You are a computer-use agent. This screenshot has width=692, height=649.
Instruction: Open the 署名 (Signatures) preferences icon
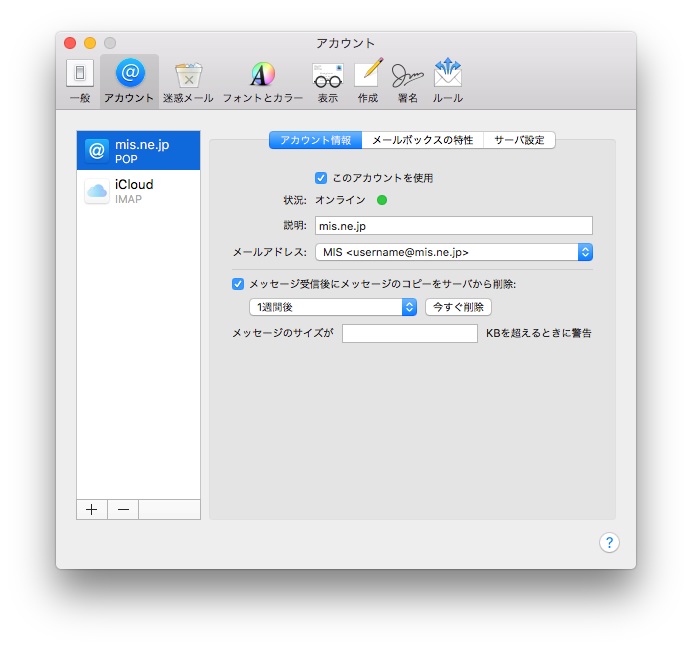[407, 83]
